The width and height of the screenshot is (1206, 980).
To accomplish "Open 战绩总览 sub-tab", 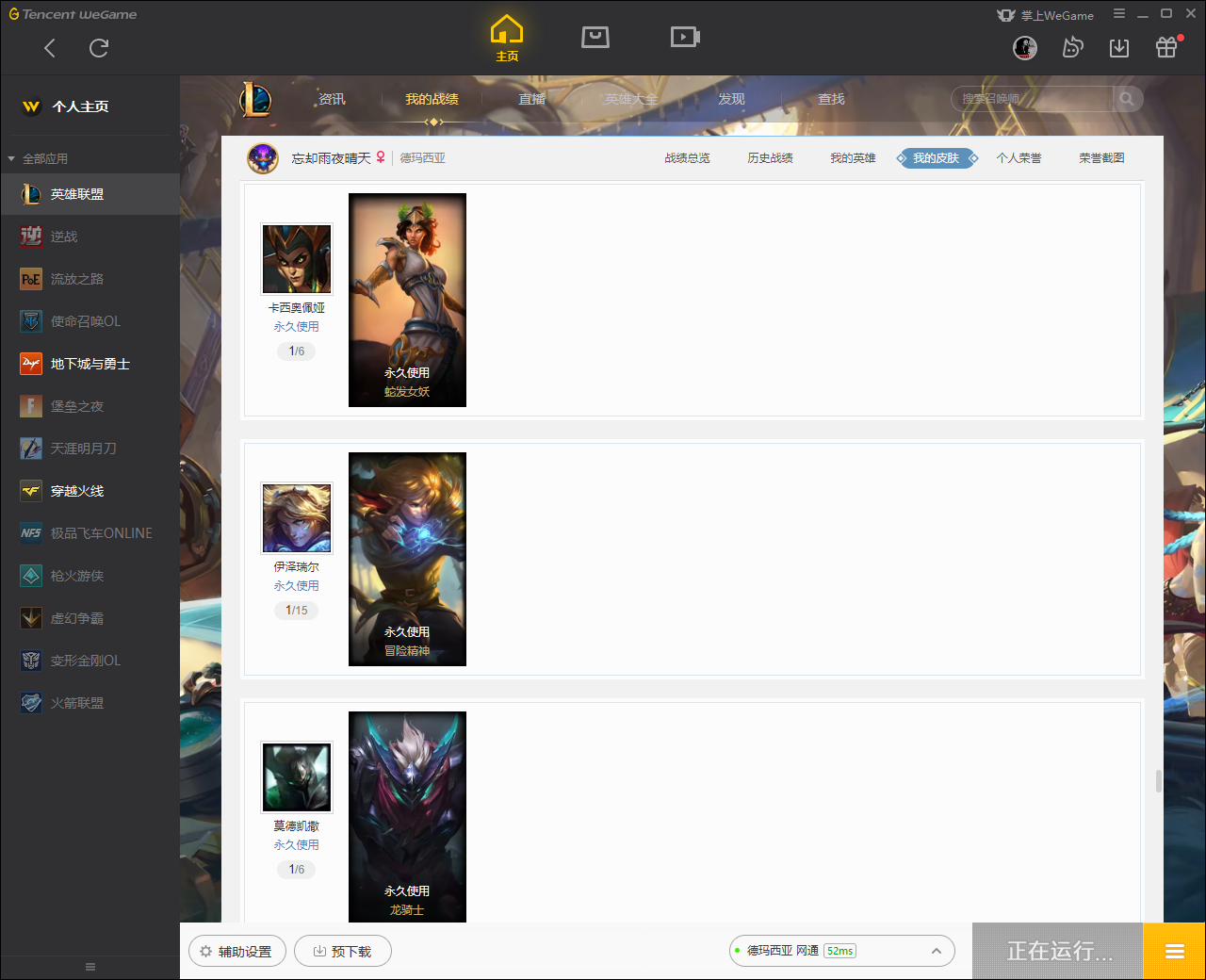I will (687, 158).
